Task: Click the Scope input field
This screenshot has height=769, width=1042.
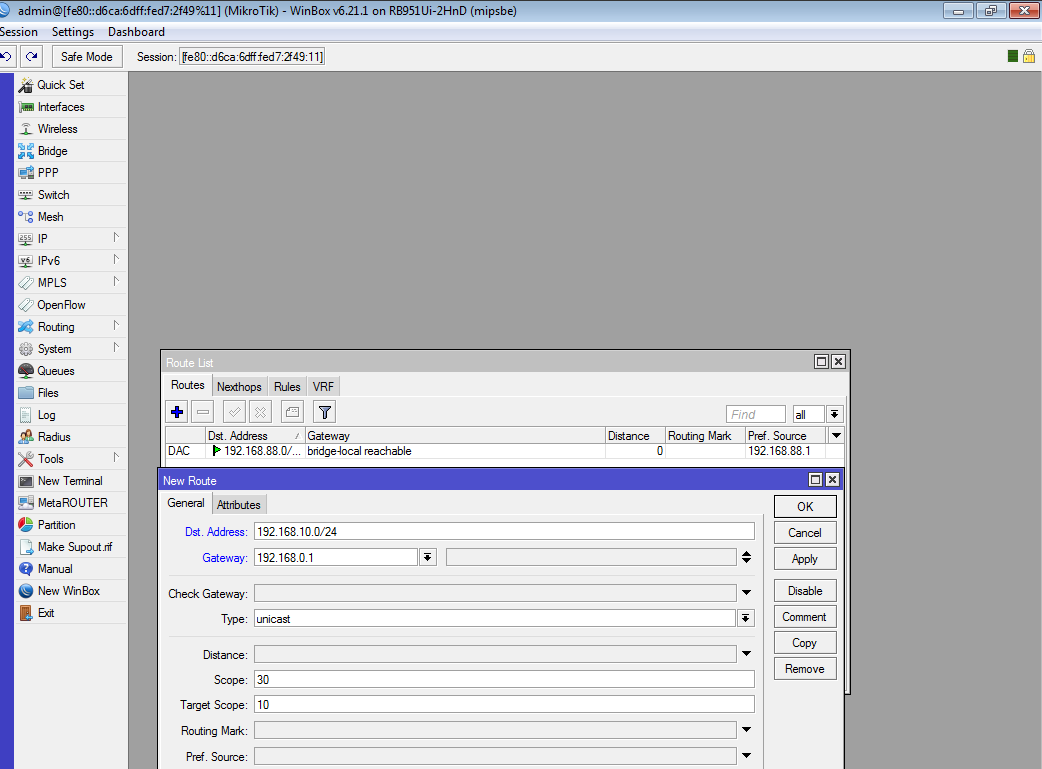Action: [x=504, y=679]
